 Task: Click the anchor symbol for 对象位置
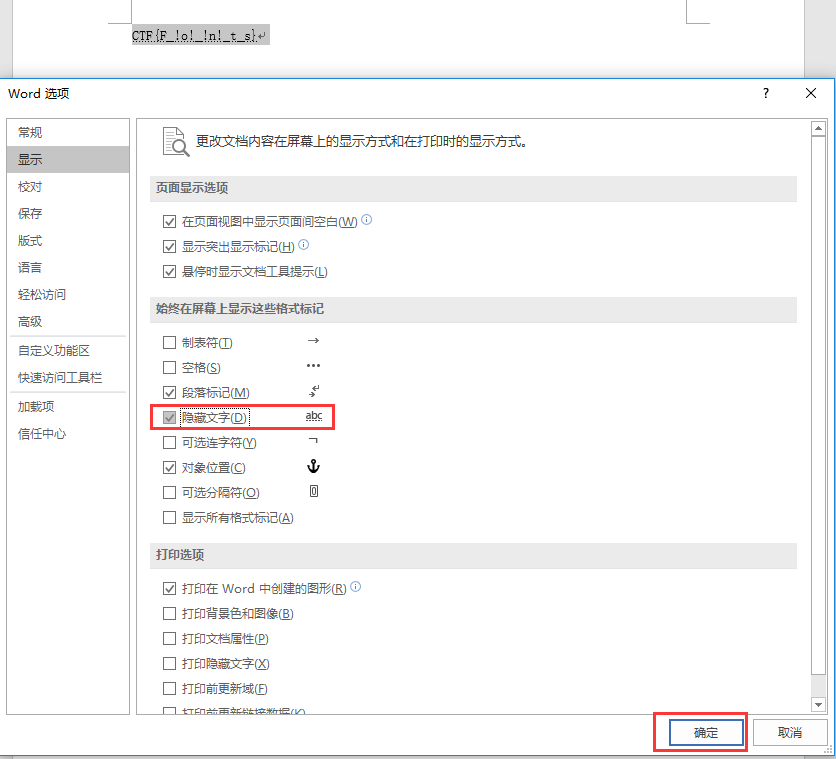click(x=313, y=467)
